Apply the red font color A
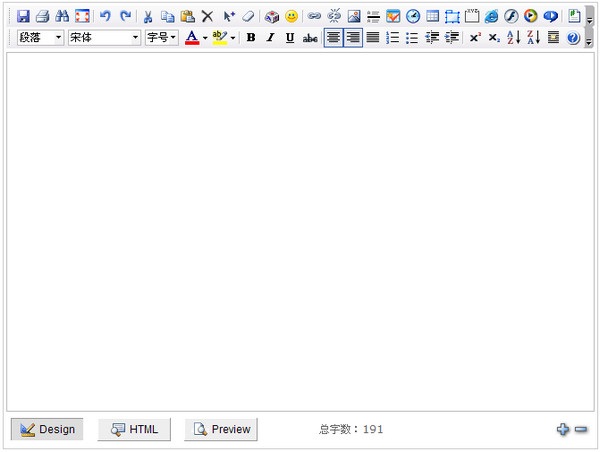Viewport: 600px width, 452px height. (192, 38)
